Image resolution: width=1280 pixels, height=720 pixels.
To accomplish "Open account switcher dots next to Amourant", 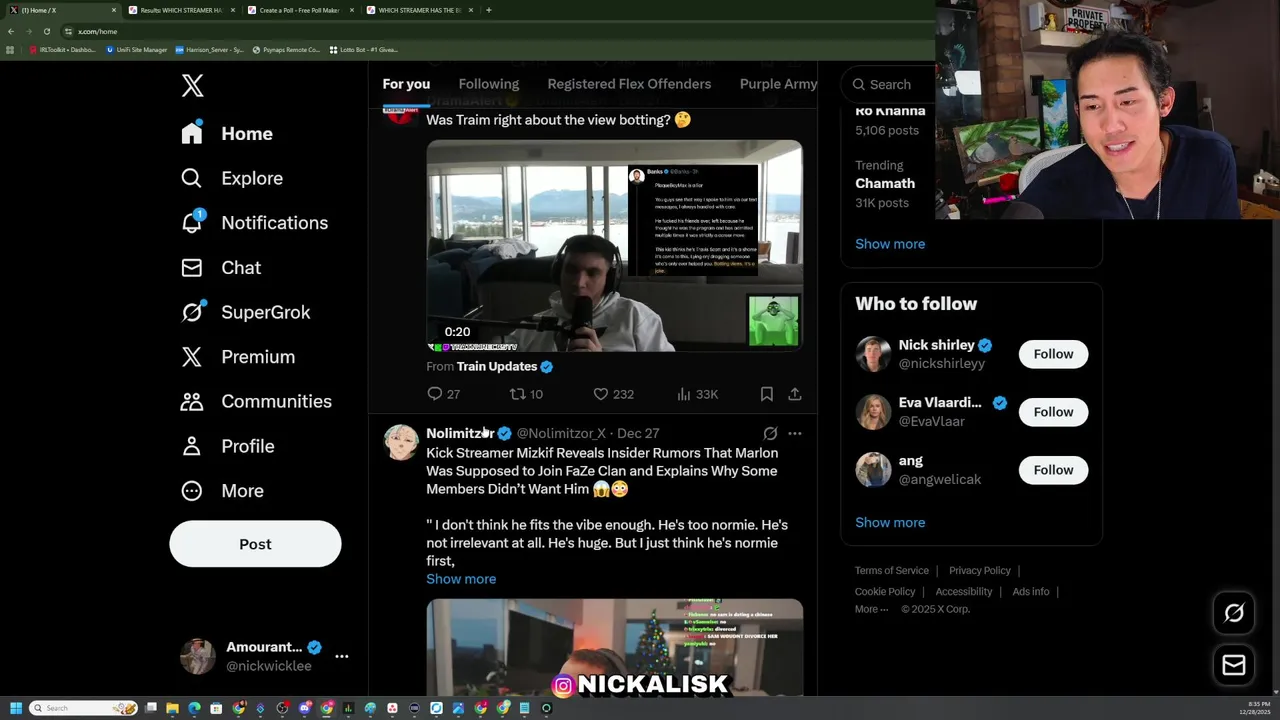I will tap(342, 656).
